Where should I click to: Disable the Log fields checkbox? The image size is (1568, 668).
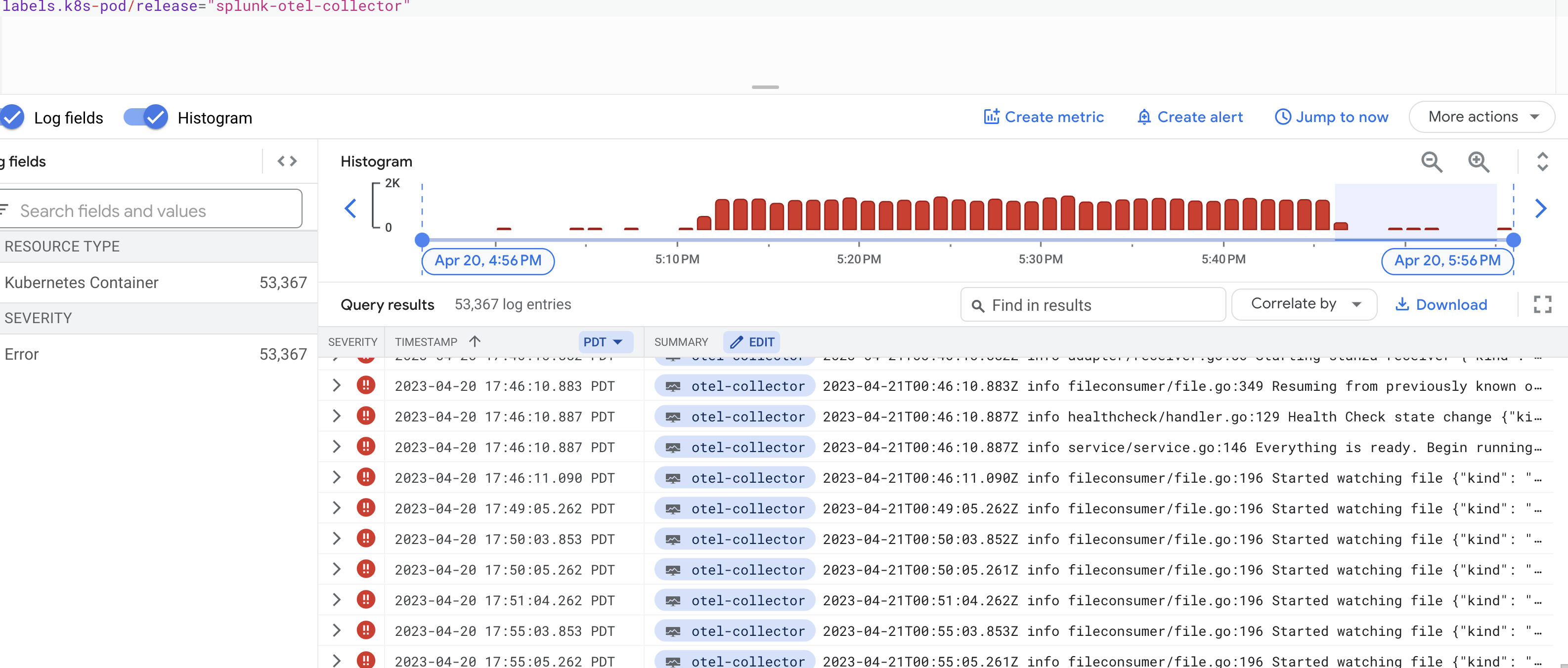click(11, 117)
